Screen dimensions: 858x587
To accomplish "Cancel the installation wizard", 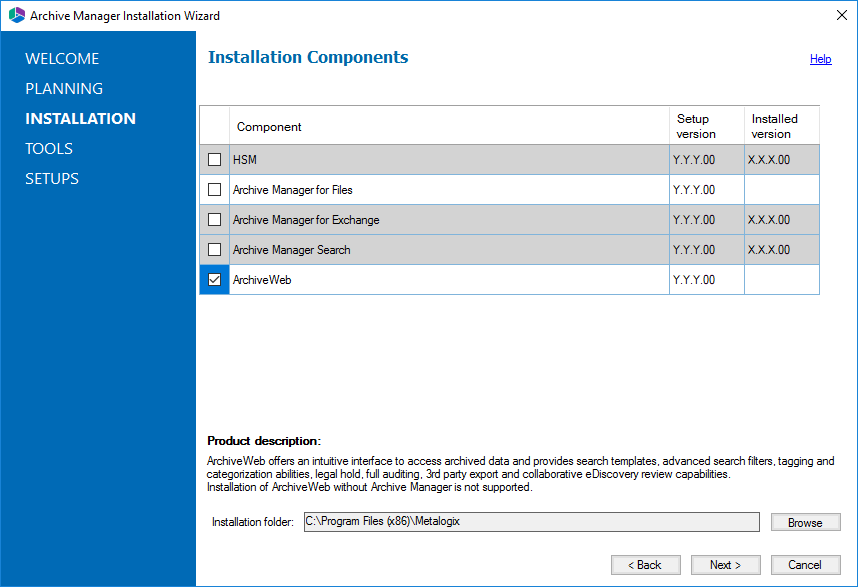I will (x=805, y=565).
